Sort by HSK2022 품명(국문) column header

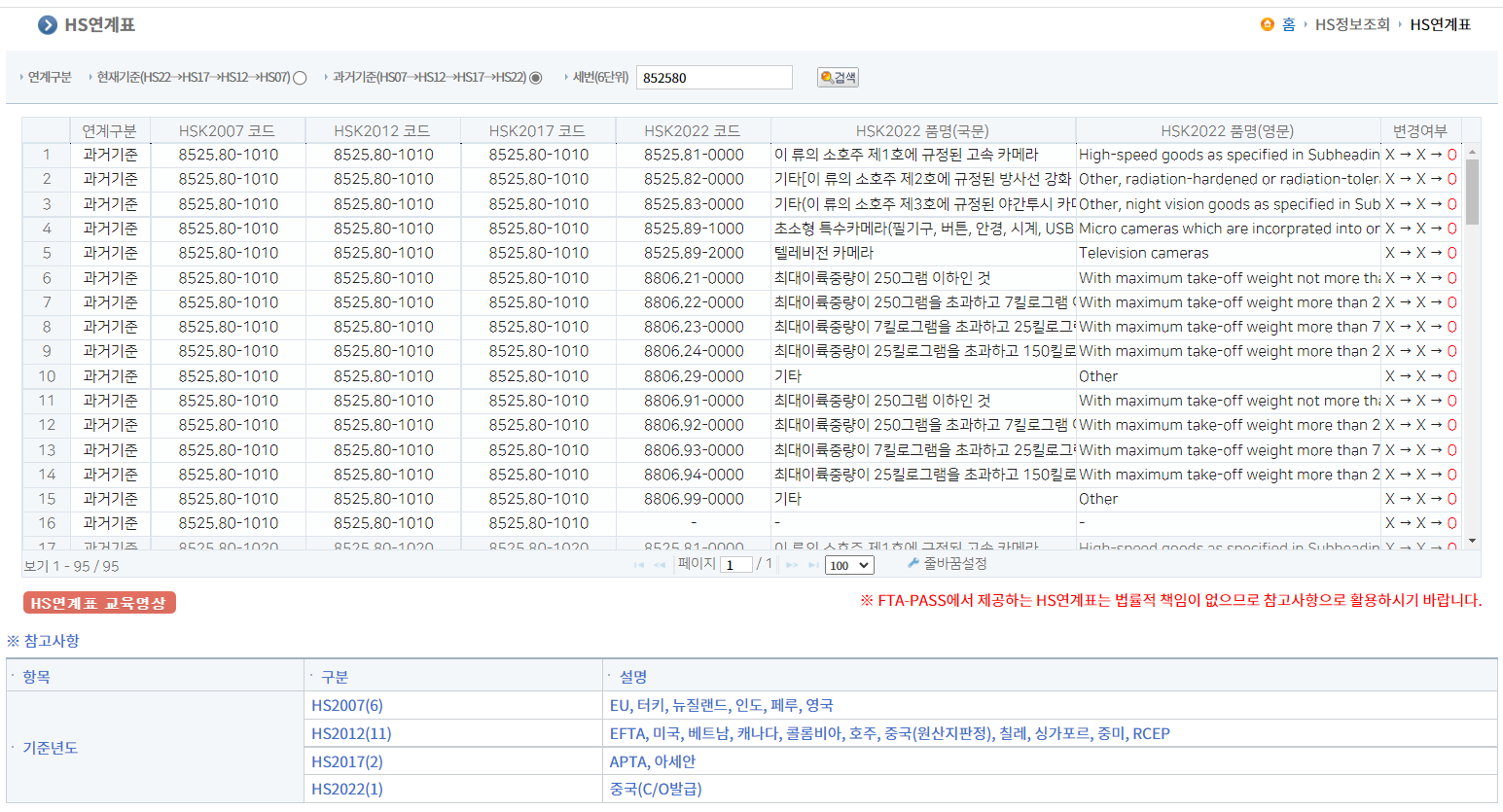click(x=922, y=130)
